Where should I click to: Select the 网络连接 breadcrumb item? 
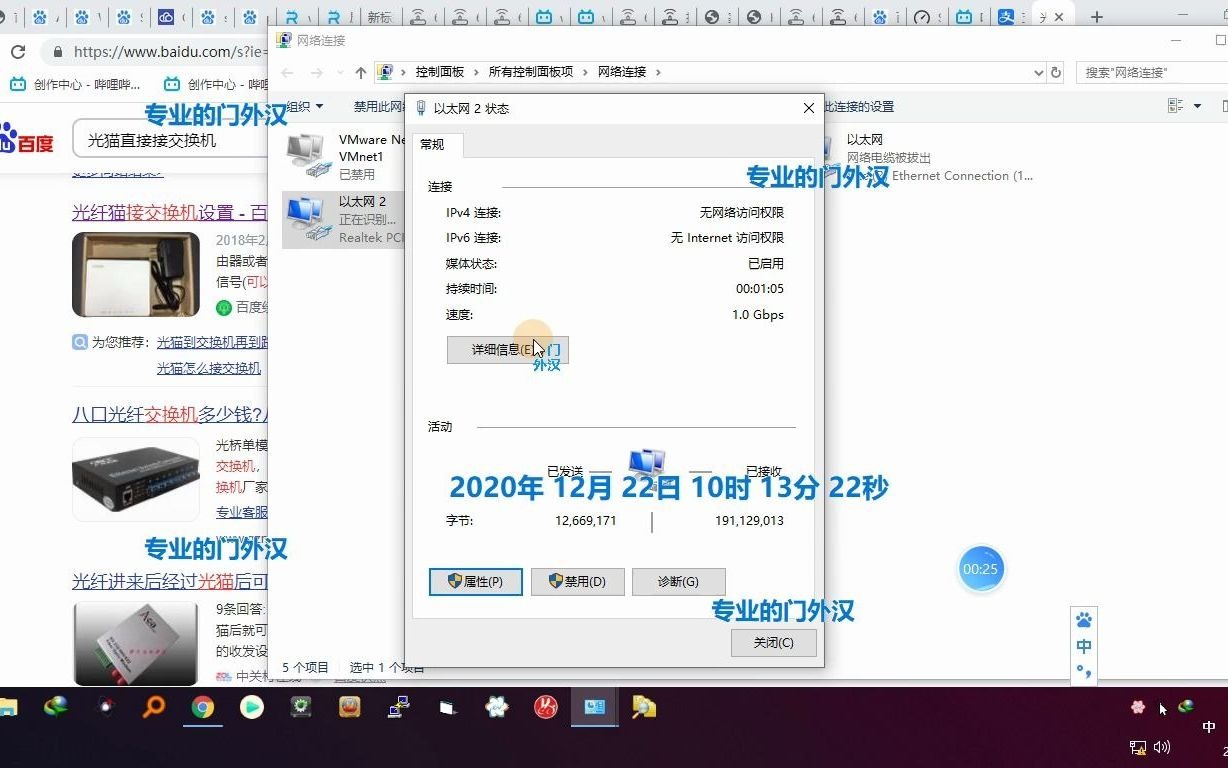click(x=622, y=72)
